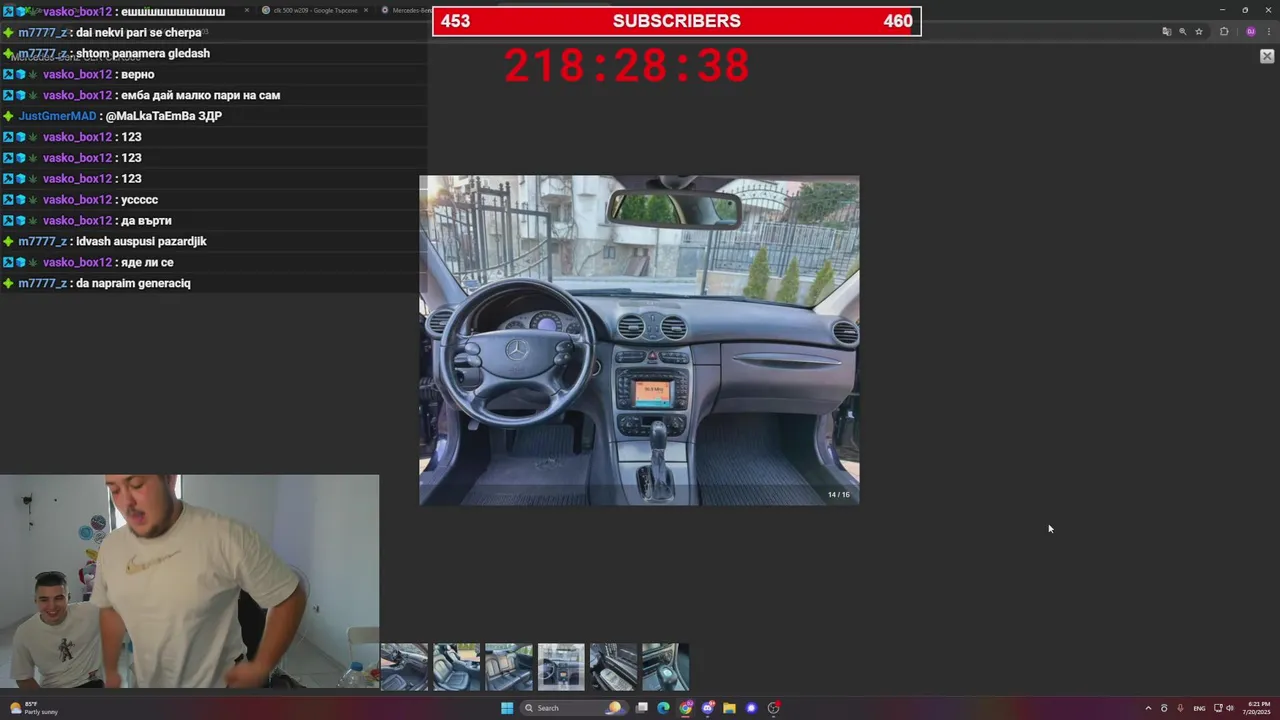1280x720 pixels.
Task: Click the microphone icon in system tray
Action: pos(1180,708)
